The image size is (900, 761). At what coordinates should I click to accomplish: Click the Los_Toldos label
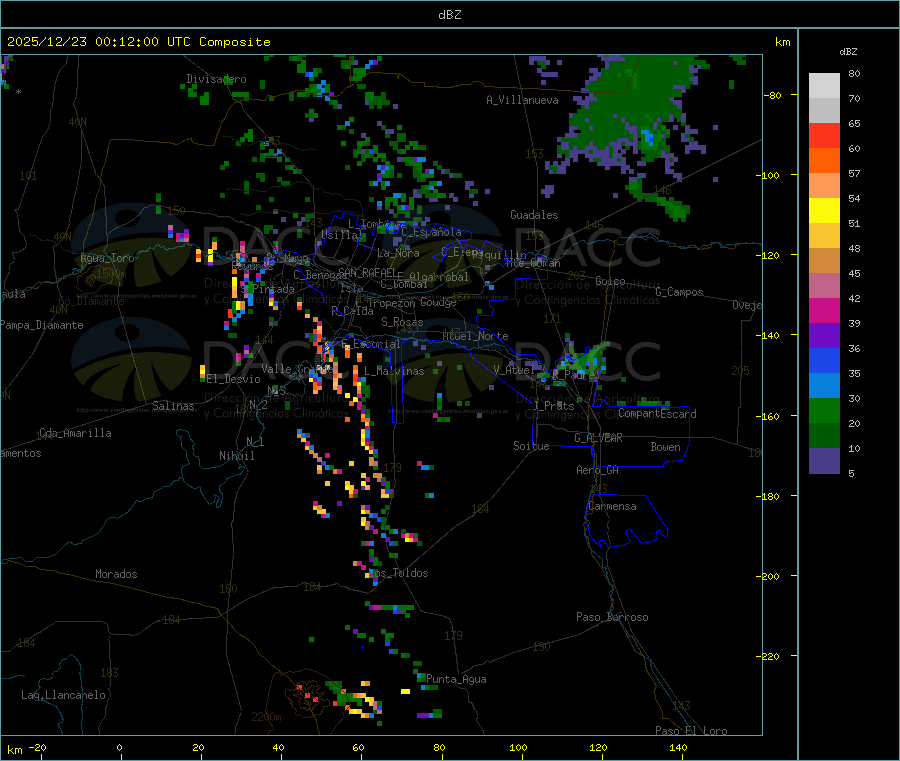399,573
